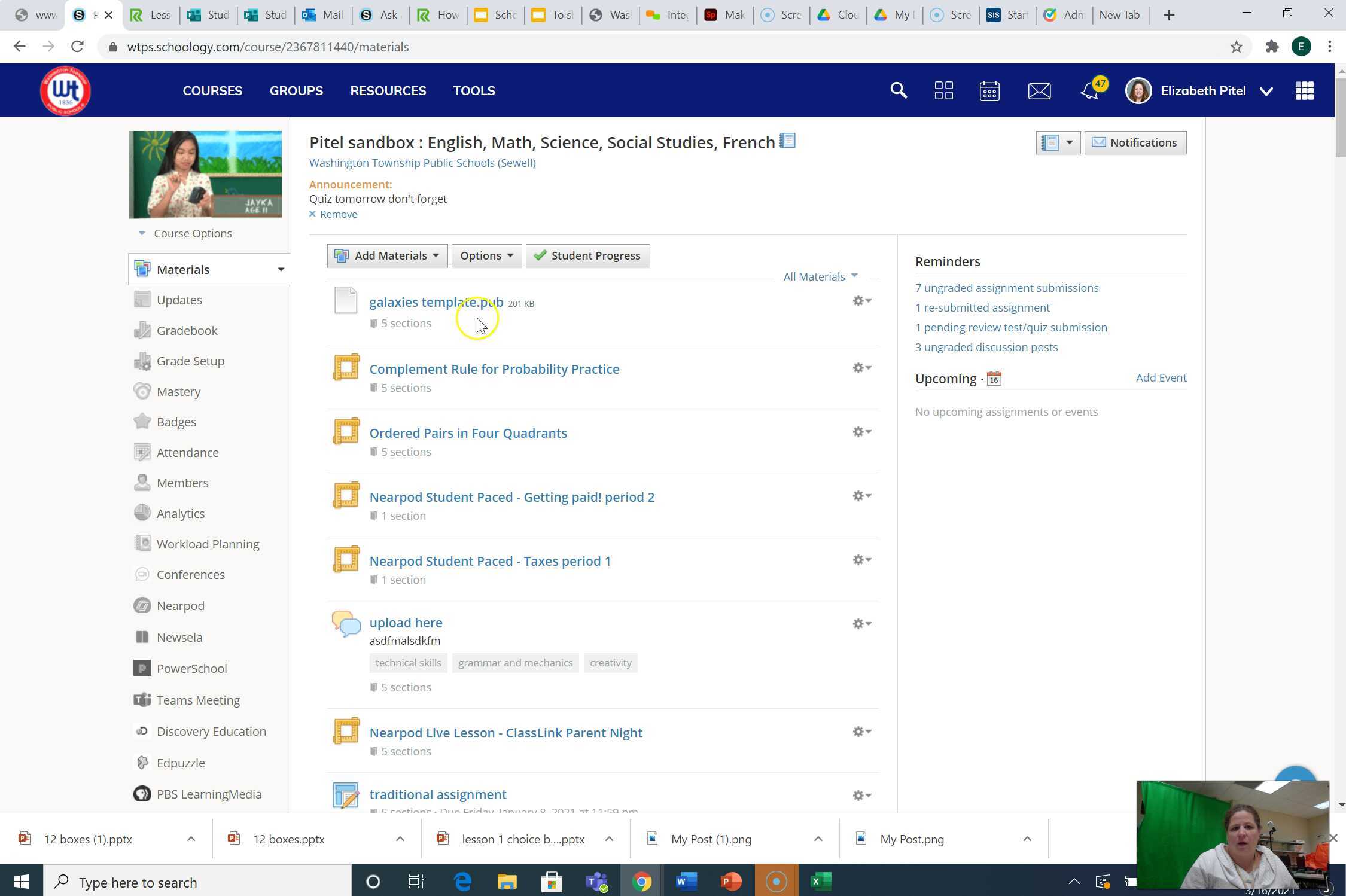The height and width of the screenshot is (896, 1346).
Task: Open the app grid icon beside Elizabeth Pitel
Action: [x=1304, y=91]
